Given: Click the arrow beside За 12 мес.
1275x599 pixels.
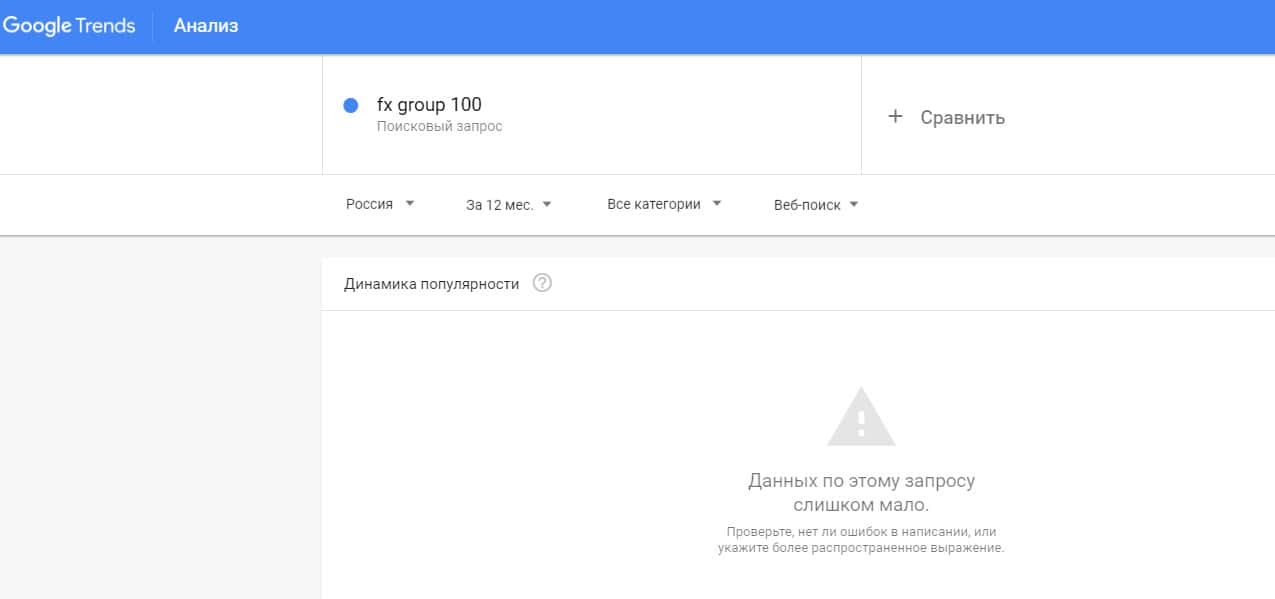Looking at the screenshot, I should click(546, 205).
